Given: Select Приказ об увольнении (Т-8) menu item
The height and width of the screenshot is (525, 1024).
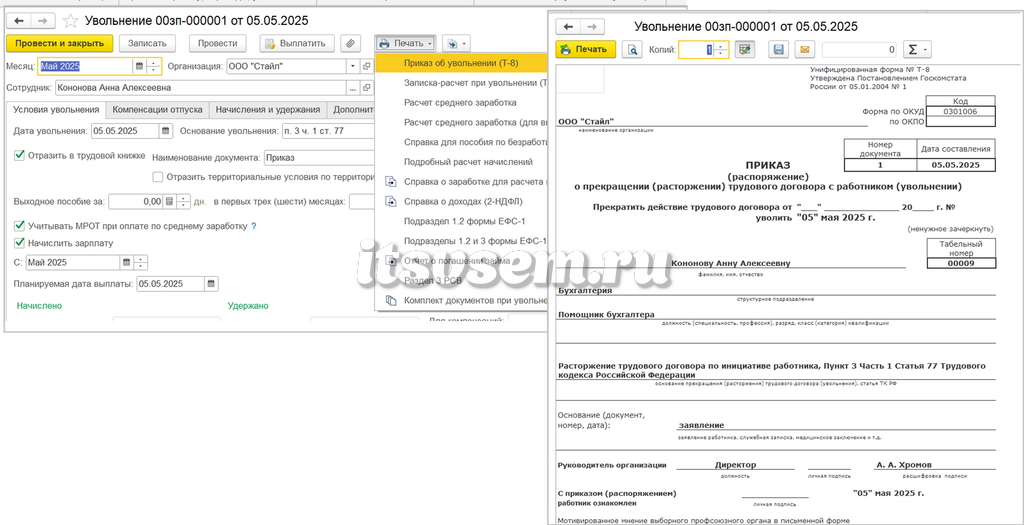Looking at the screenshot, I should tap(461, 63).
